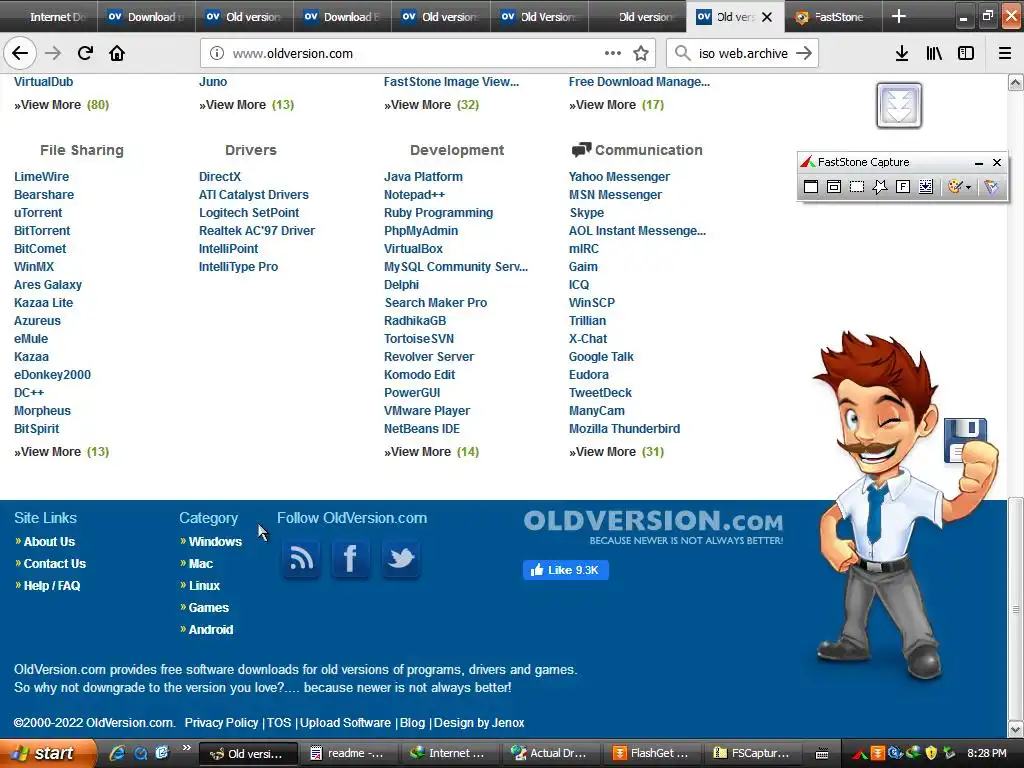
Task: Open About Us in Site Links
Action: tap(49, 541)
